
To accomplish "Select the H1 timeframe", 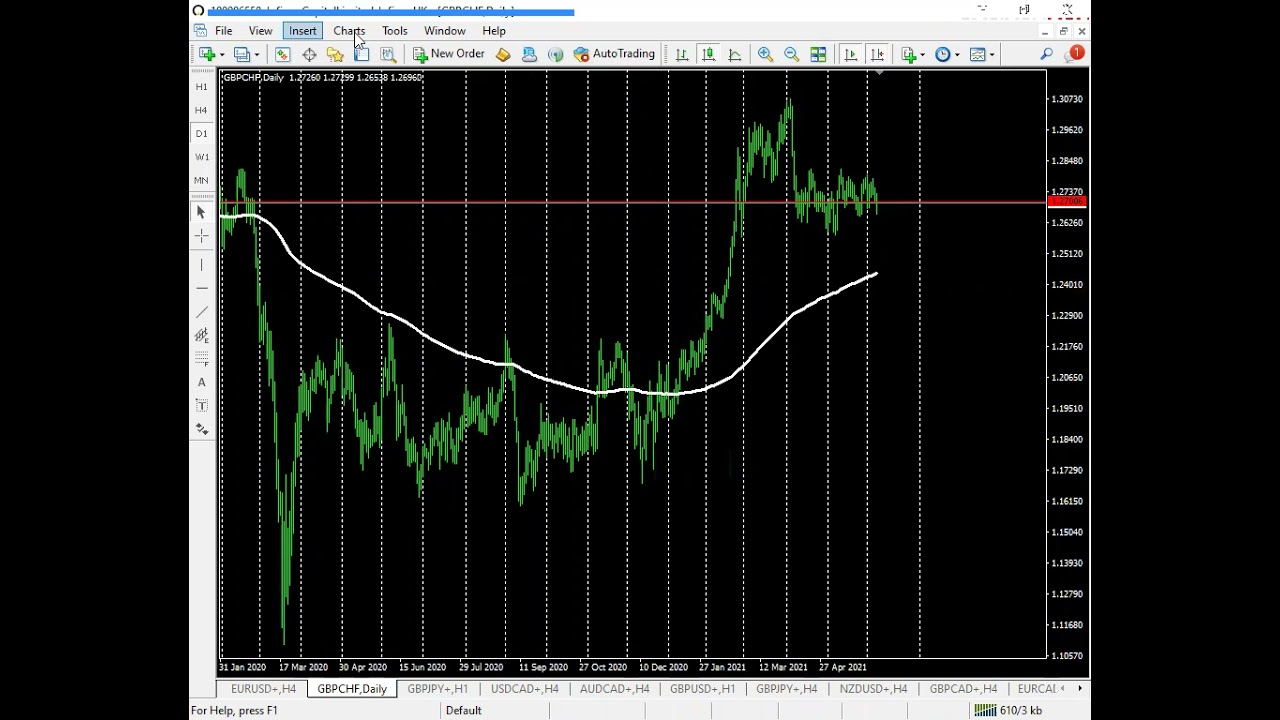I will coord(201,87).
